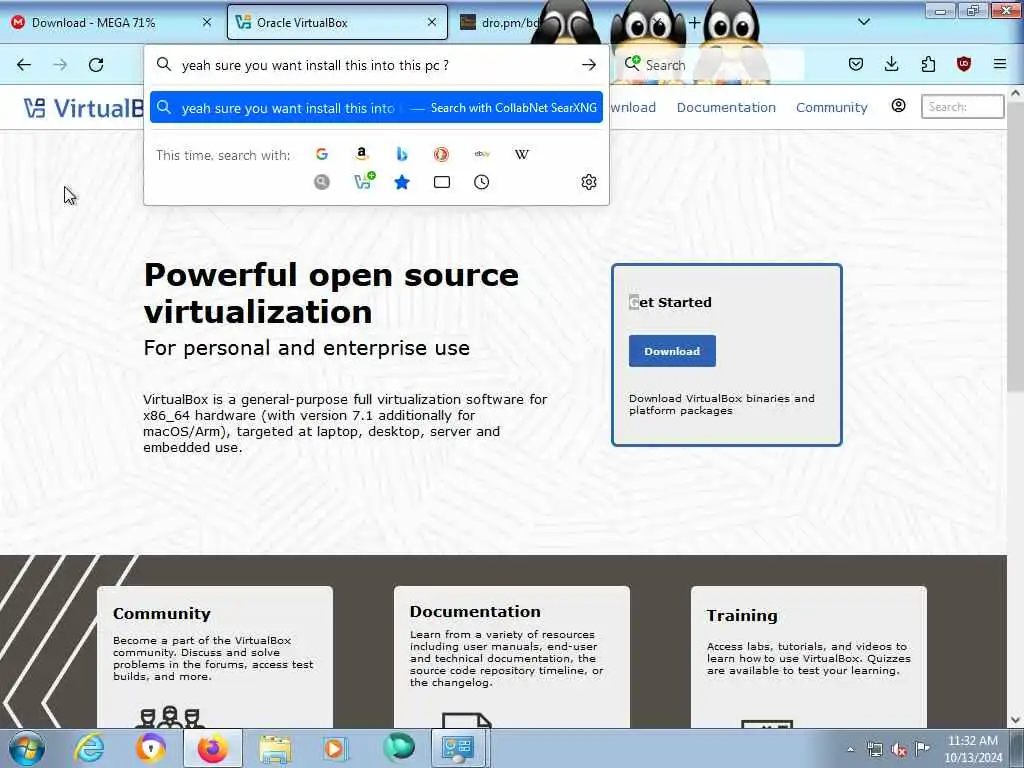Search this time with Amazon
Image resolution: width=1024 pixels, height=768 pixels.
tap(361, 154)
